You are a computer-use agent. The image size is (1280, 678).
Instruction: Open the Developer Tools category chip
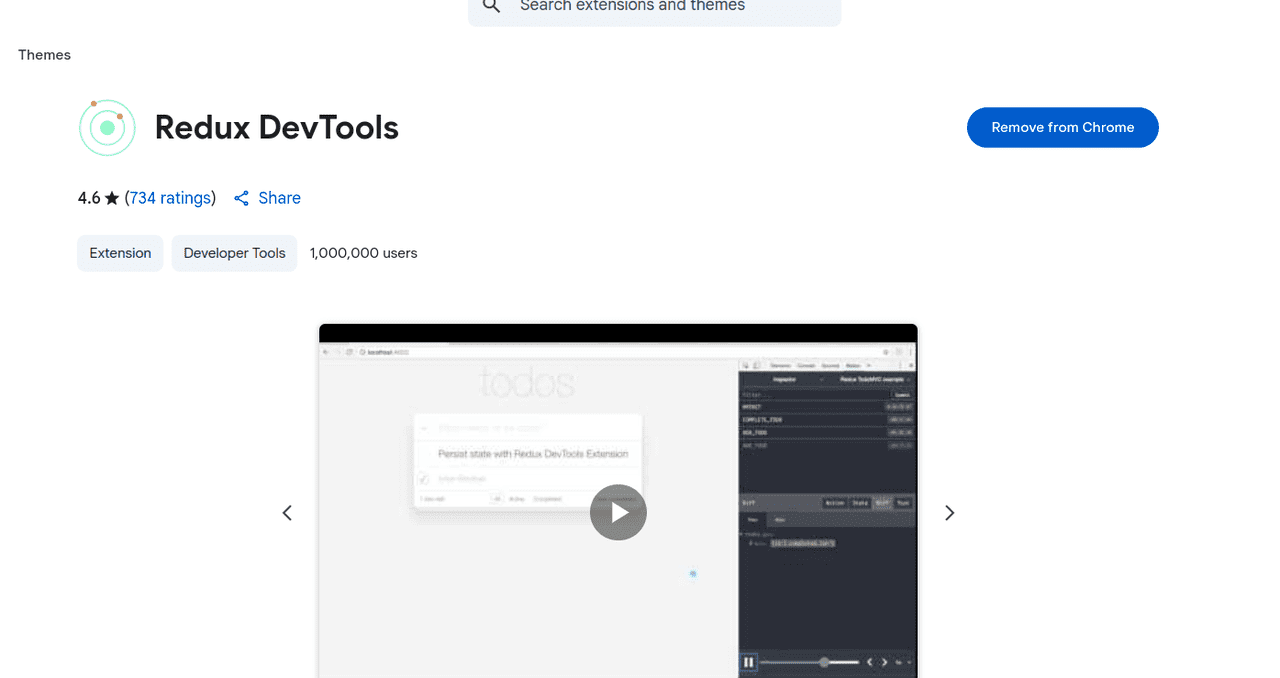click(x=234, y=253)
